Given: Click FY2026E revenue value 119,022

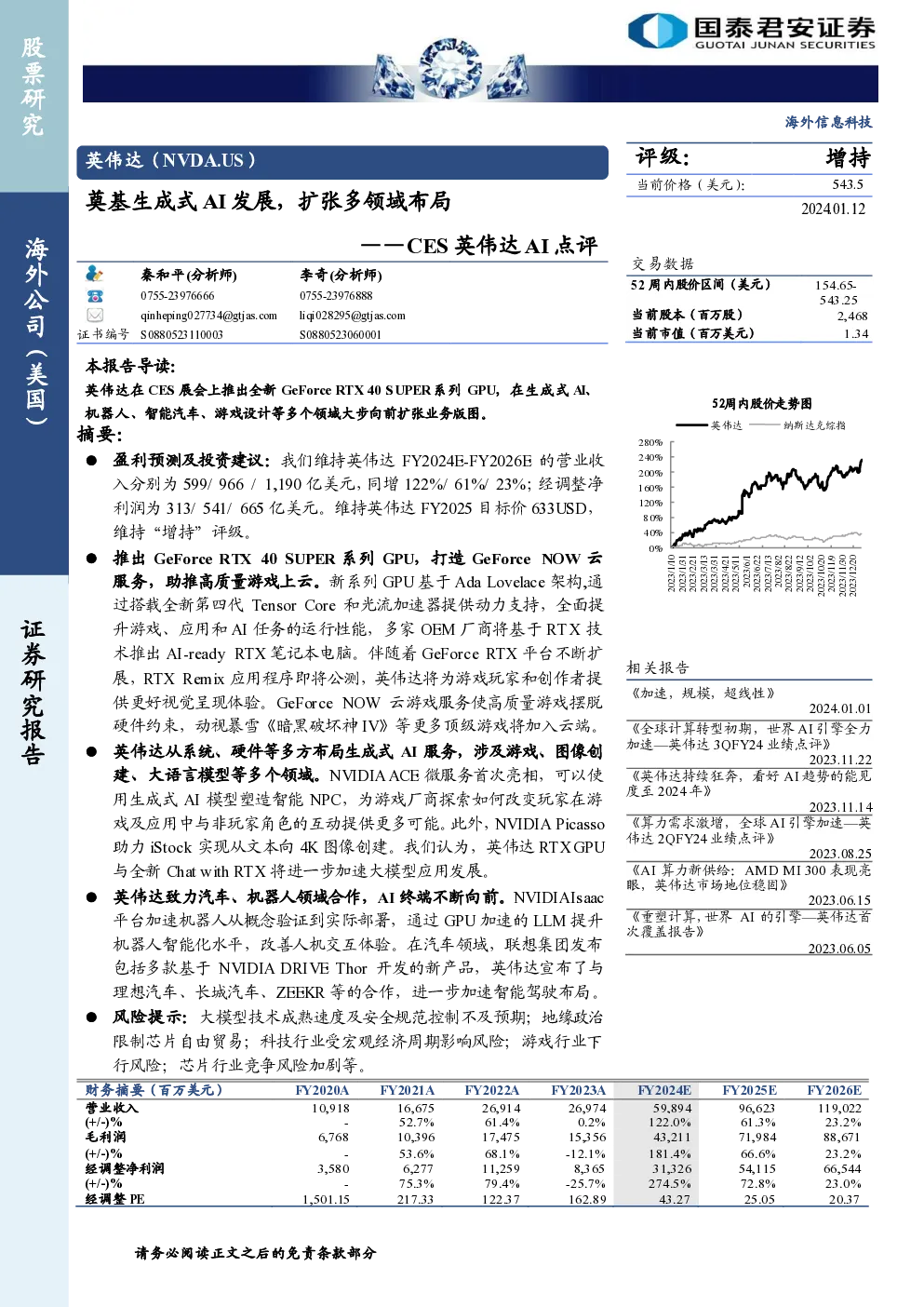Looking at the screenshot, I should [839, 1109].
